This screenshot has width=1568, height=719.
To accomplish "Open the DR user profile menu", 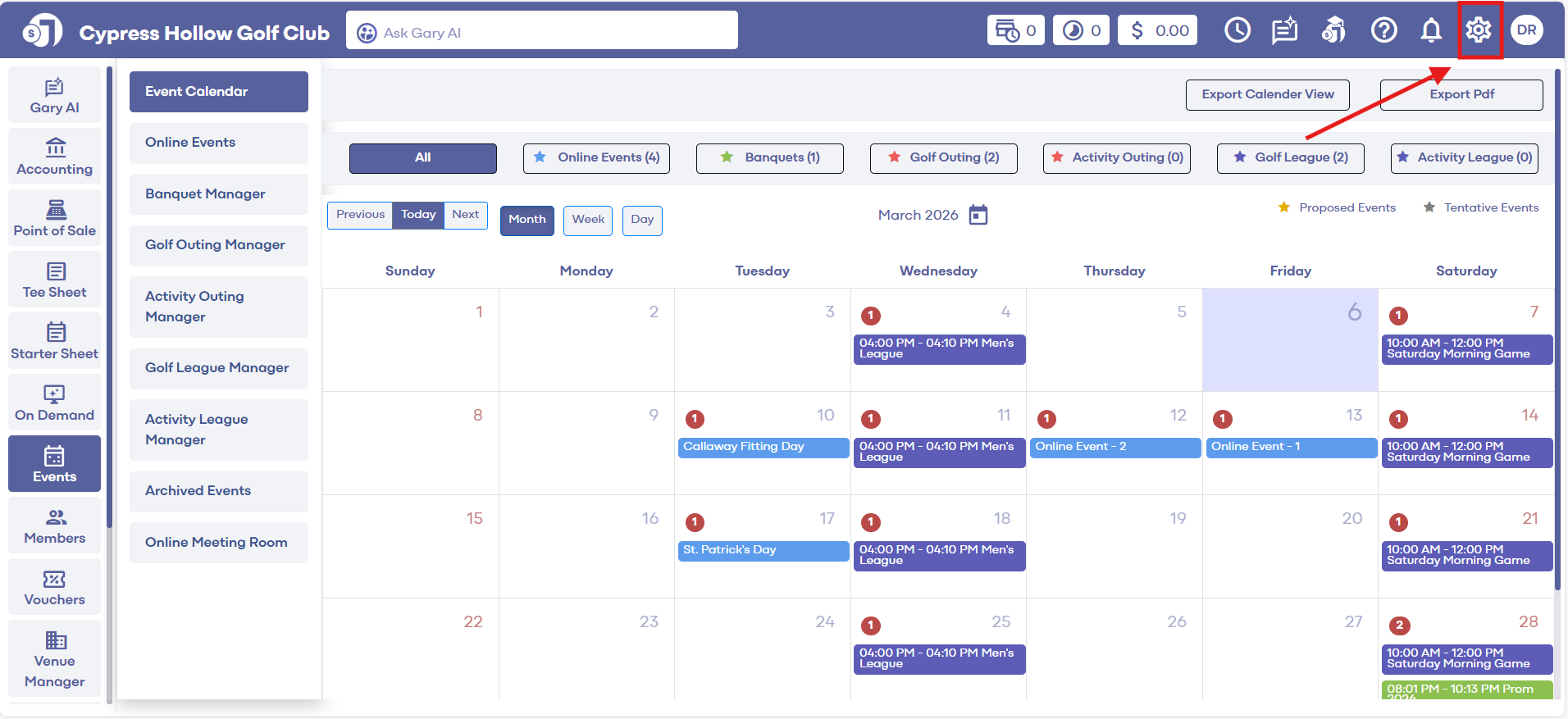I will pos(1526,30).
